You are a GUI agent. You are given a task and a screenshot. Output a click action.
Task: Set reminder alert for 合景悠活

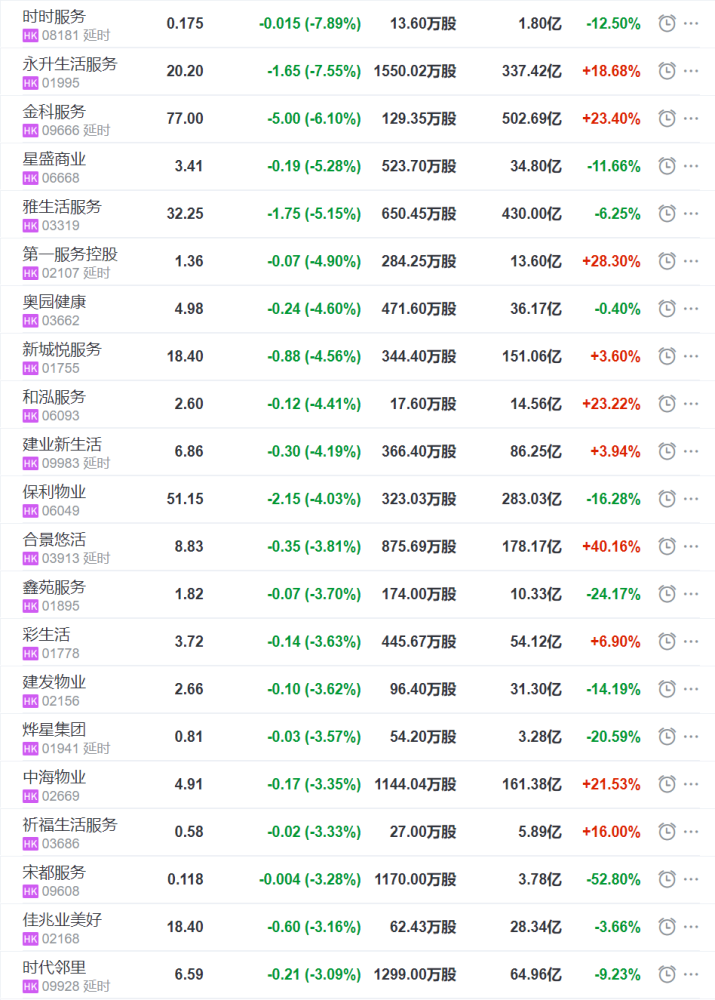click(x=667, y=547)
